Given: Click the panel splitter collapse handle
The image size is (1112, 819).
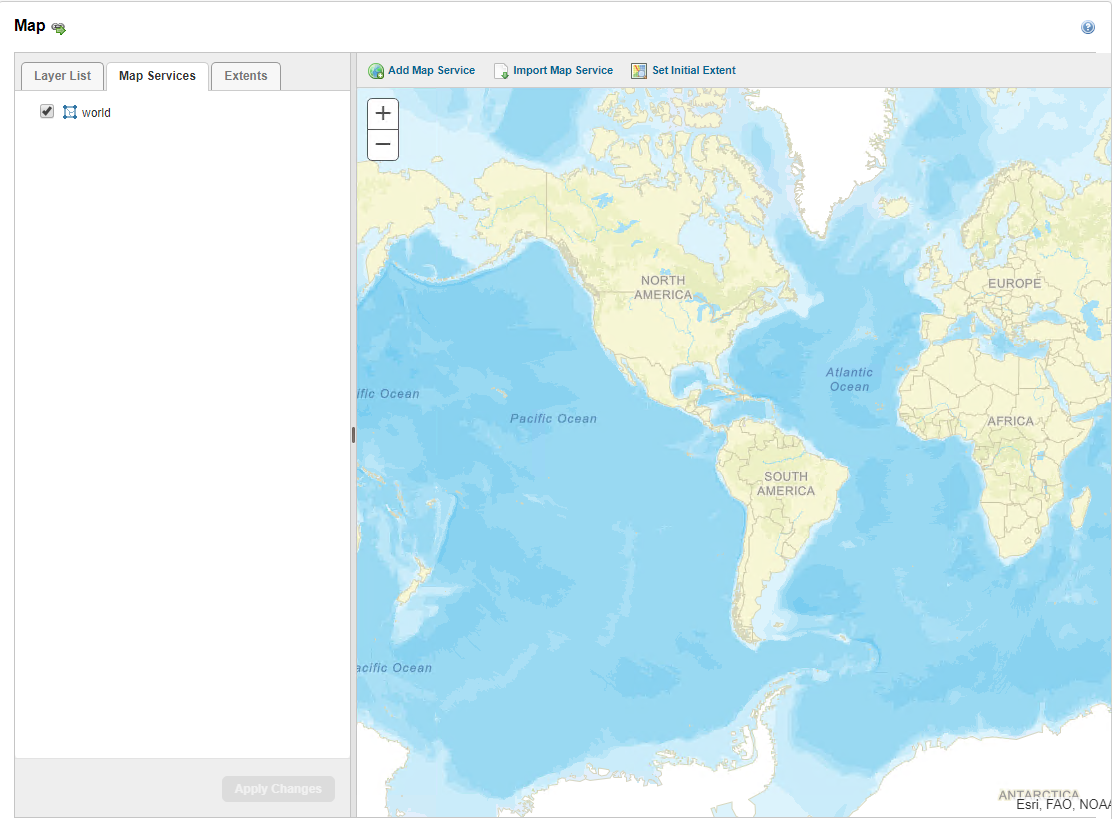Looking at the screenshot, I should point(353,435).
